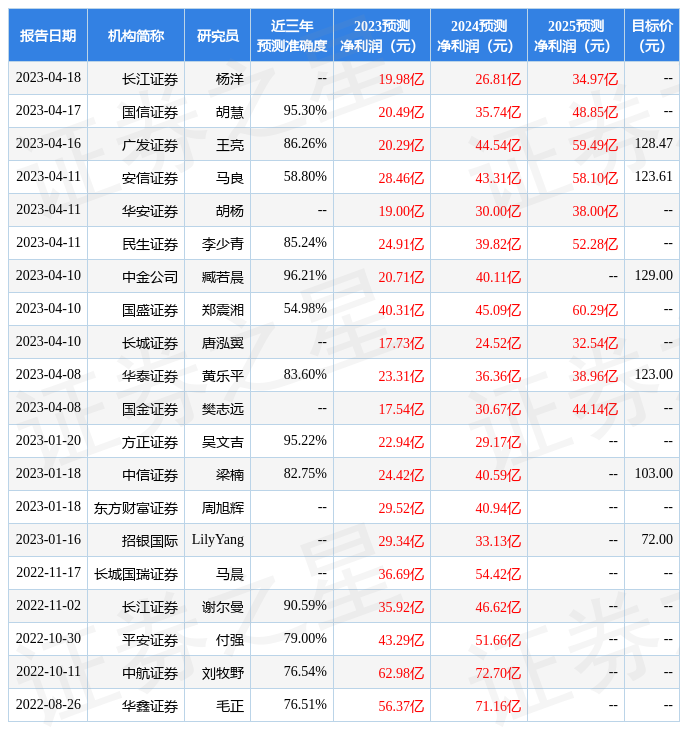Screen dimensions: 680x730
Task: Select the 长城国瑞证券 institution cell
Action: [x=136, y=574]
